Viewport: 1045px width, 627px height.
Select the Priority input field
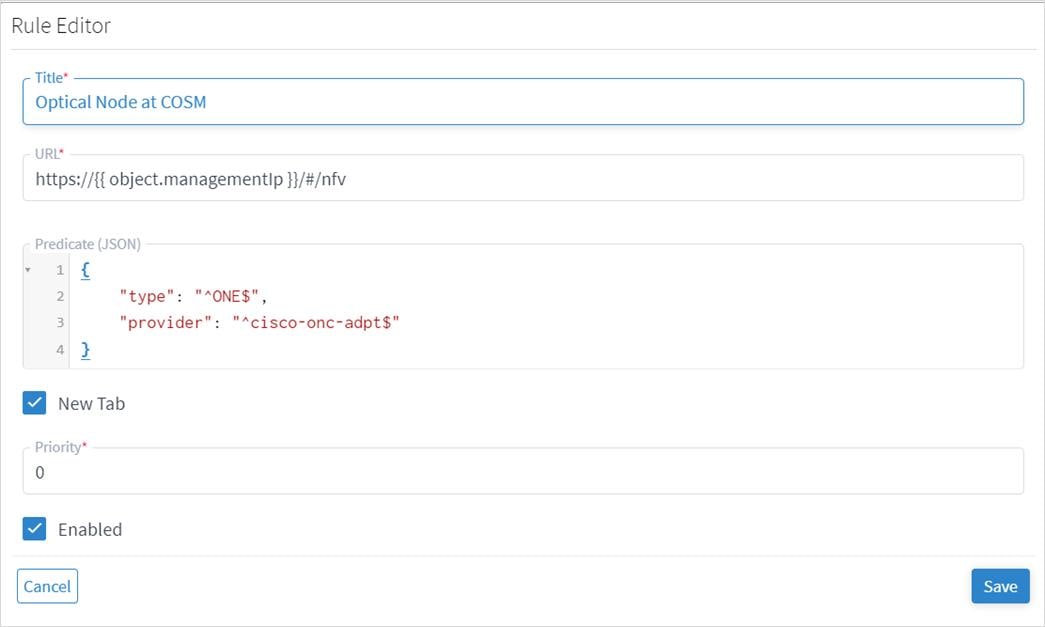(x=522, y=472)
